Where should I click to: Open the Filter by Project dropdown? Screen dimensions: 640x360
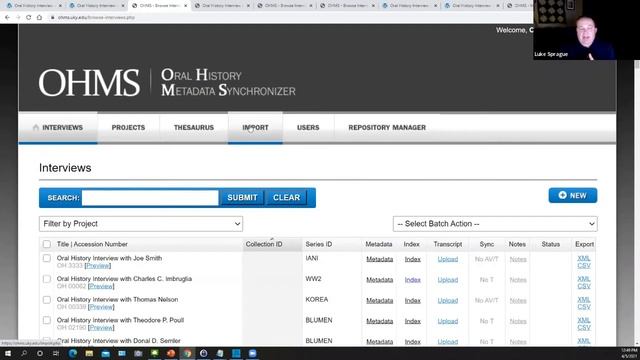pyautogui.click(x=141, y=224)
